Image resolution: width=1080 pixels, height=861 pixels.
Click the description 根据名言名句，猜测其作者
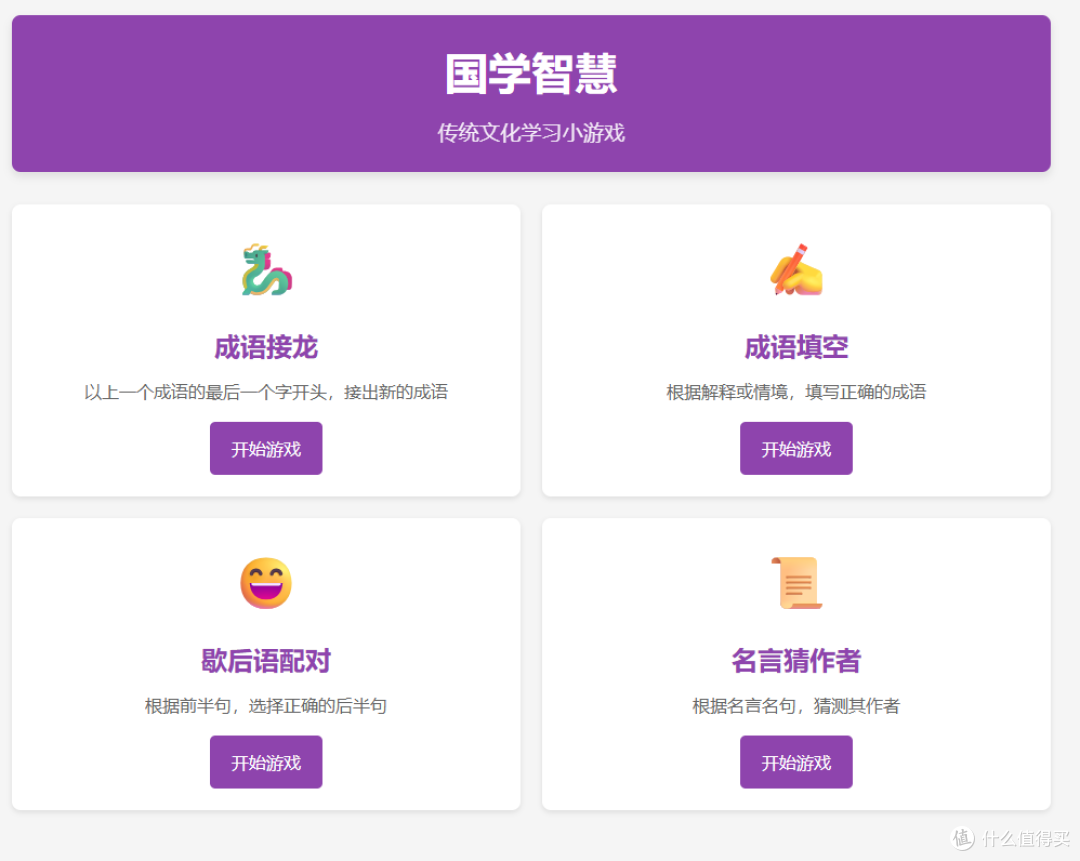(796, 706)
